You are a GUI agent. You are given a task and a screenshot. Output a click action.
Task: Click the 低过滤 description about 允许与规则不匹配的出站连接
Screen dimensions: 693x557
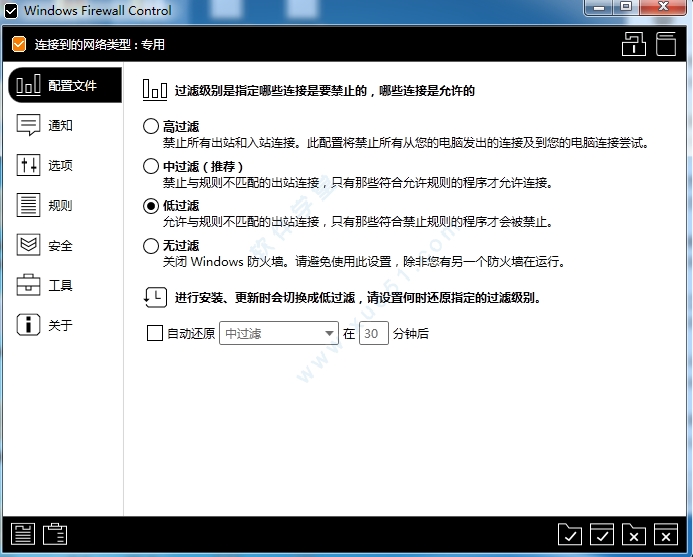click(358, 221)
